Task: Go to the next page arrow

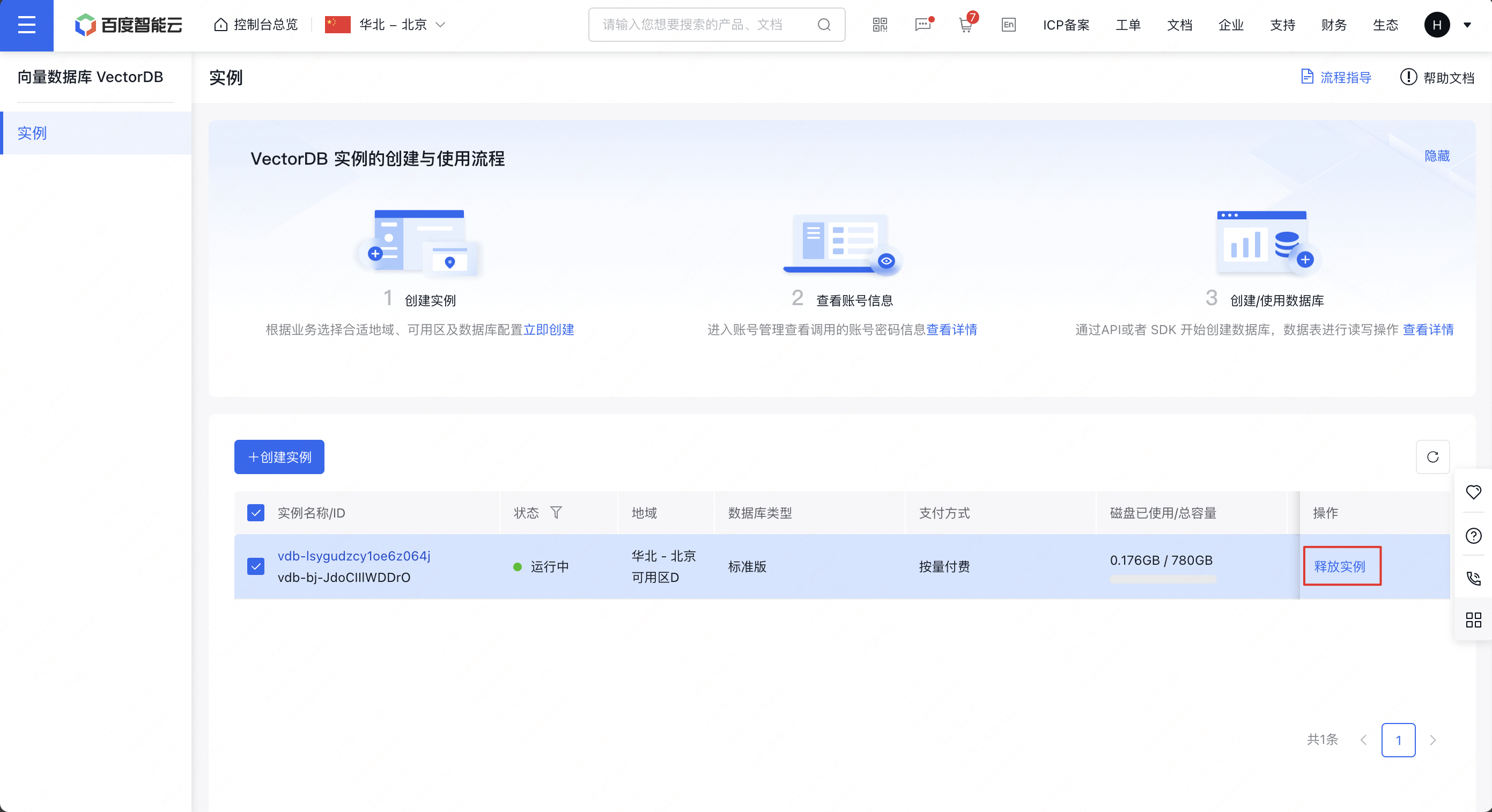Action: (x=1433, y=740)
